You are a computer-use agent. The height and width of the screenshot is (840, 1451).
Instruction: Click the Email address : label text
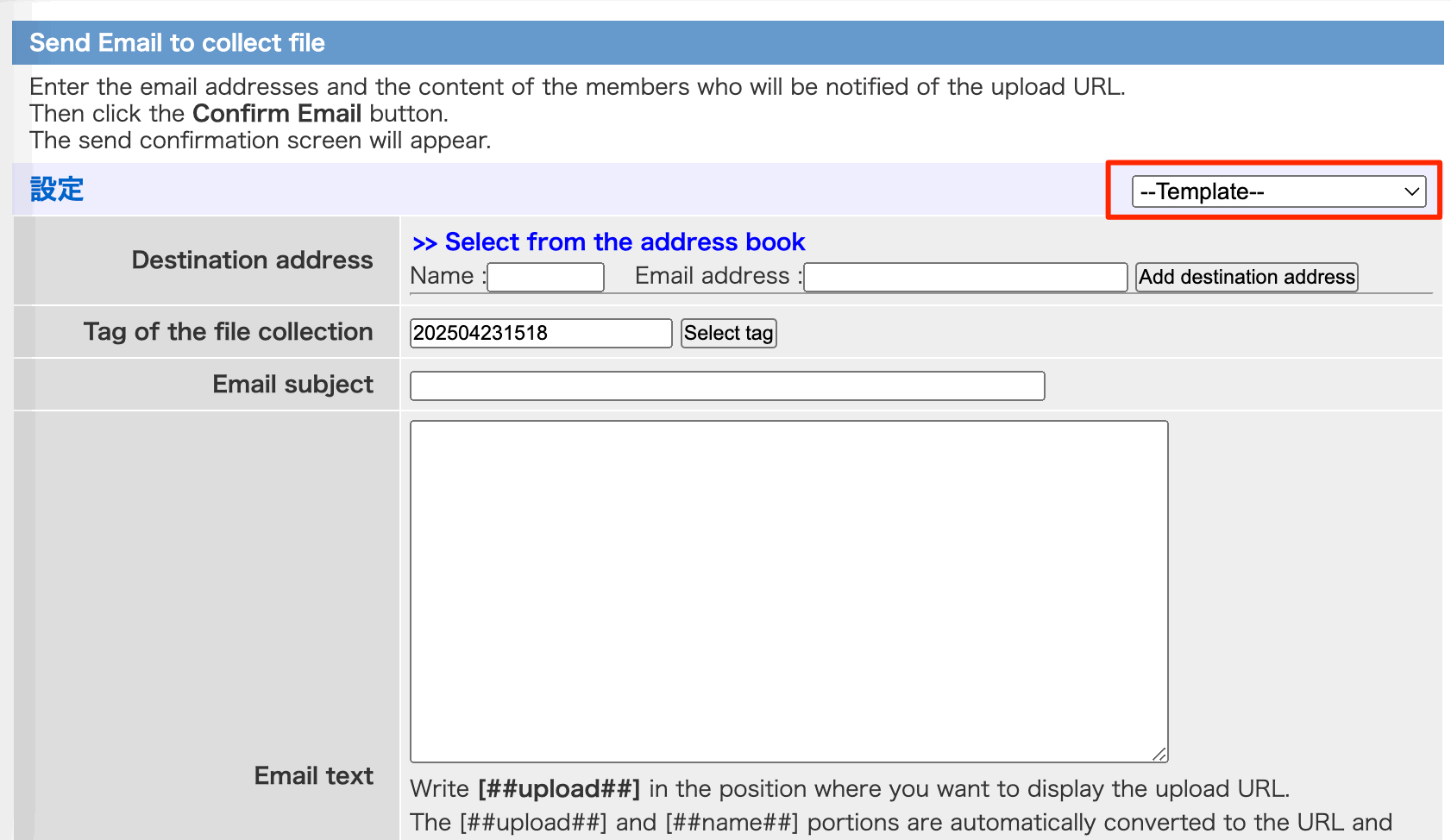click(x=718, y=276)
